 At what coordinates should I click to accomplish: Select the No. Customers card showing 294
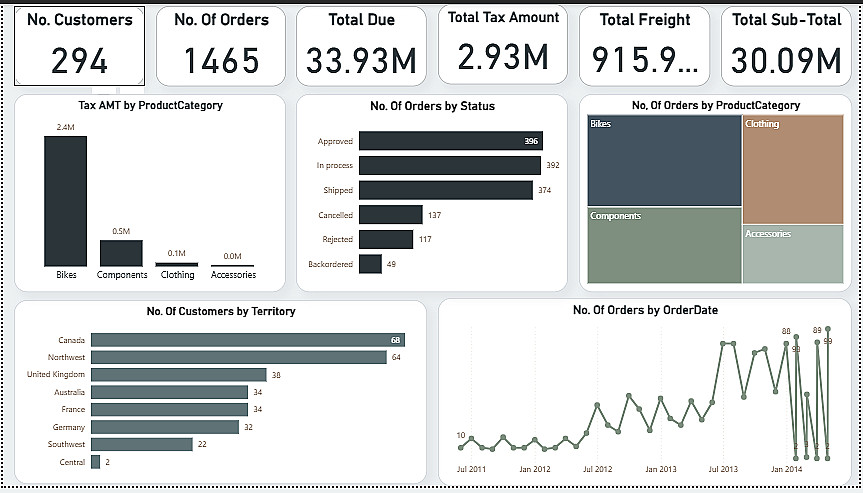79,46
